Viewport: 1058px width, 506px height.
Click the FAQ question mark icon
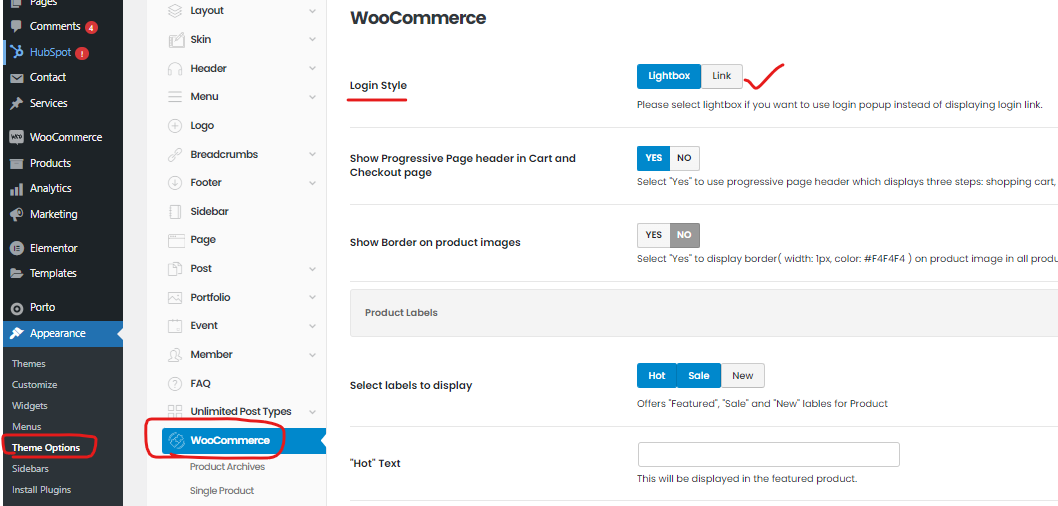(175, 384)
